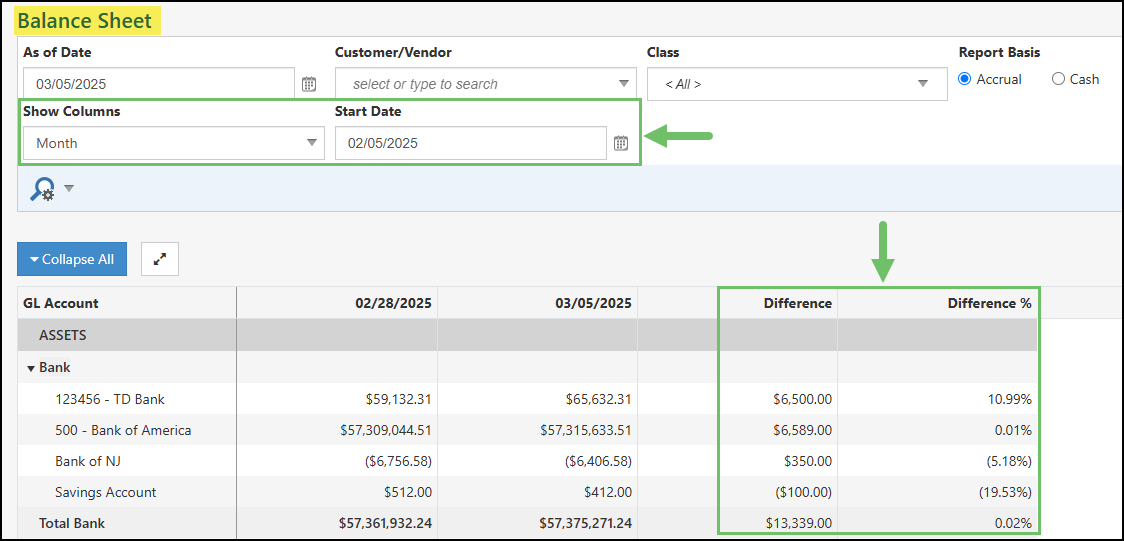1124x541 pixels.
Task: Click the Total Bank row label
Action: click(72, 524)
